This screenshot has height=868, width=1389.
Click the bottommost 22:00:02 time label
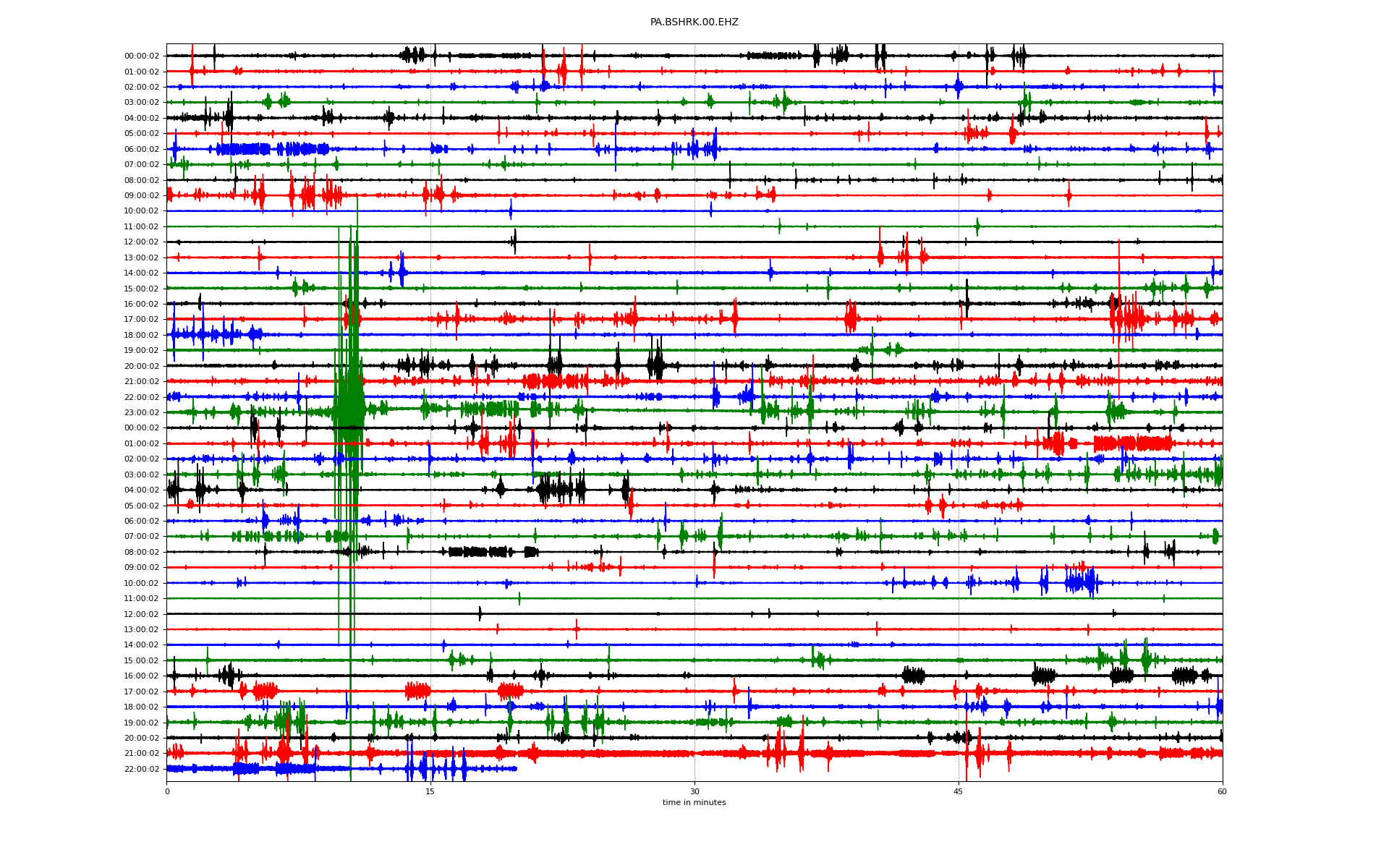tap(141, 769)
